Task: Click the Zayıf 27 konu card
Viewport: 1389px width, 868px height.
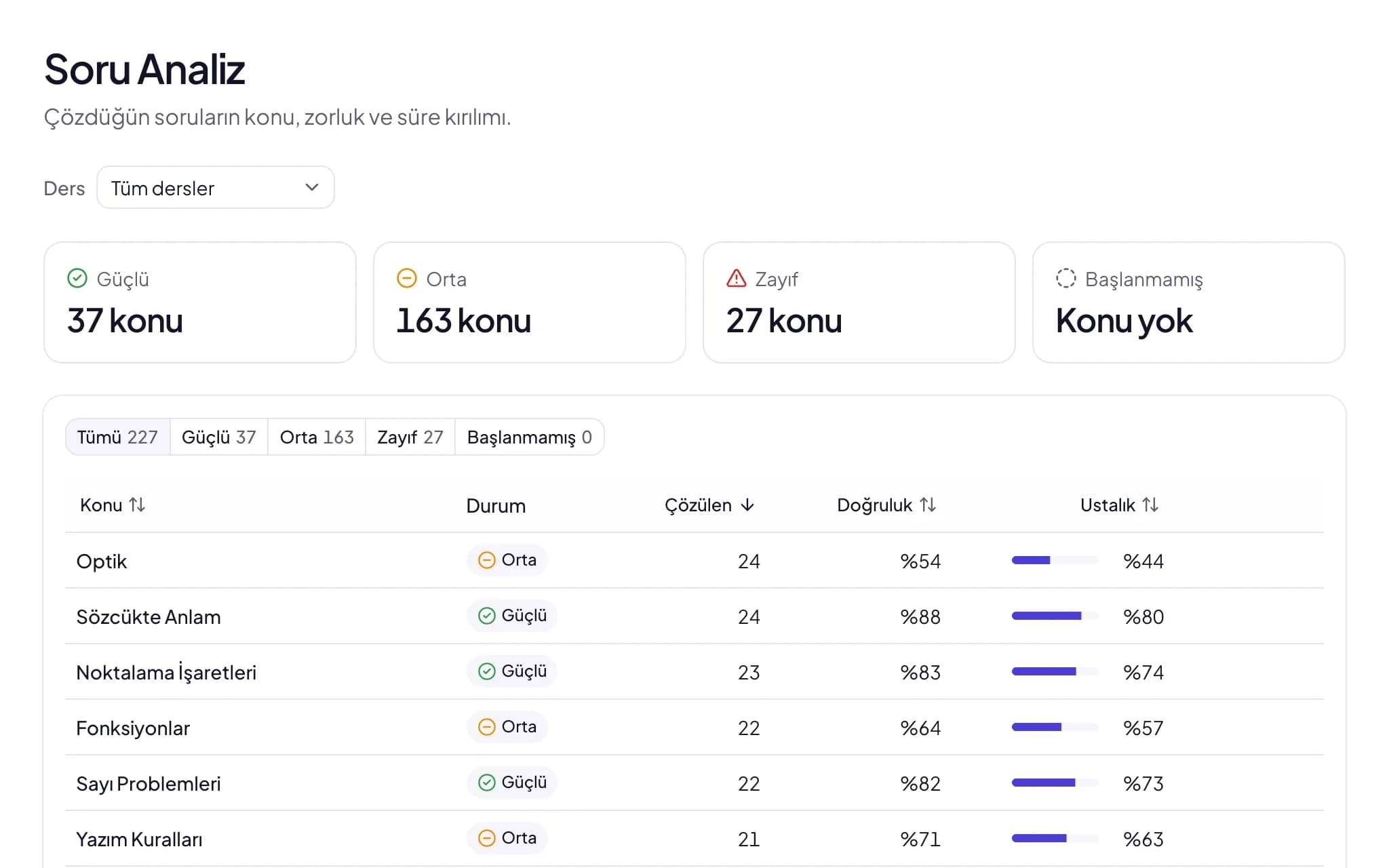Action: pyautogui.click(x=859, y=302)
